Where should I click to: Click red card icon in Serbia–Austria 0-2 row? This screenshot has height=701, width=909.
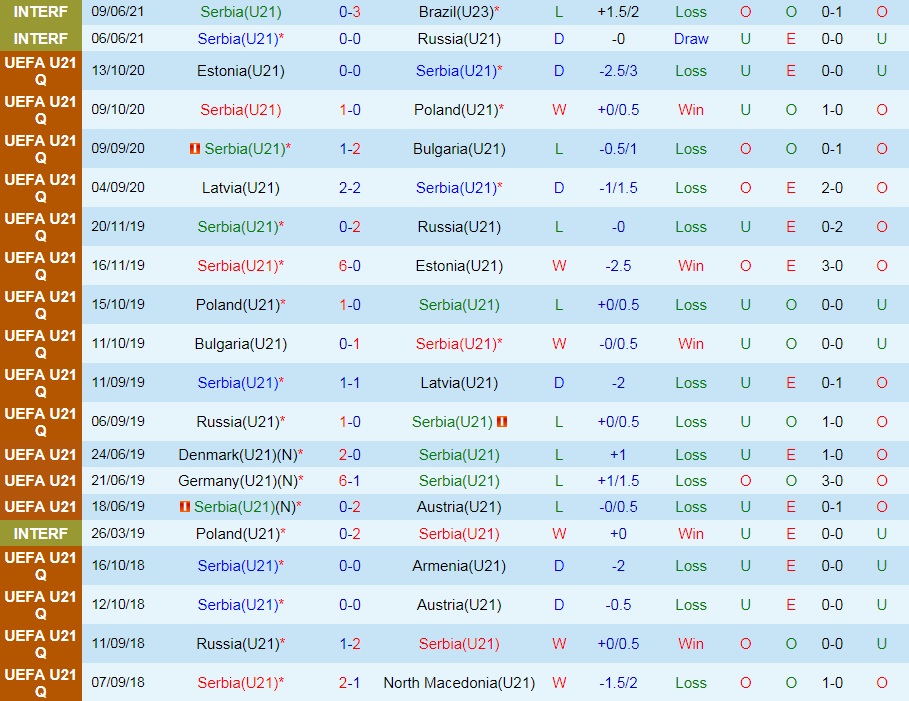click(x=184, y=507)
